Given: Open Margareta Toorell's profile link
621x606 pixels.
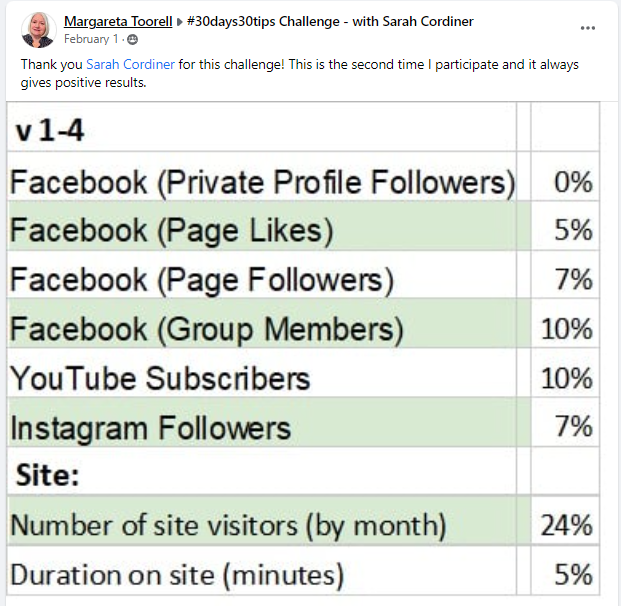Looking at the screenshot, I should click(x=118, y=21).
